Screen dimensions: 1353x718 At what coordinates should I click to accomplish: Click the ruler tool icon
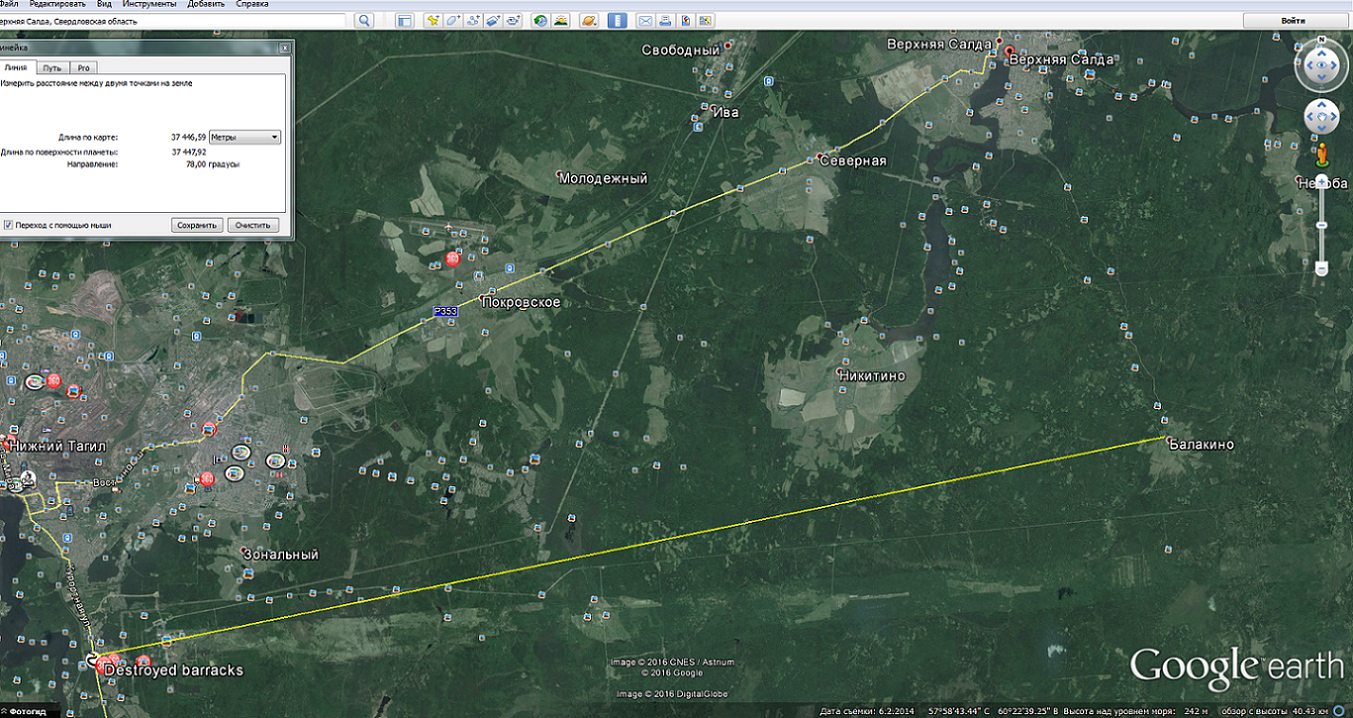(x=618, y=21)
